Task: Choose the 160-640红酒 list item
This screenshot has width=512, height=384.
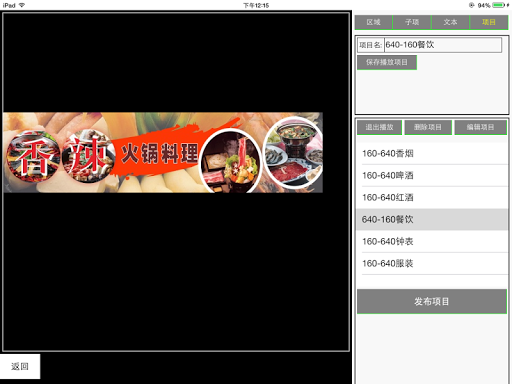Action: 432,198
